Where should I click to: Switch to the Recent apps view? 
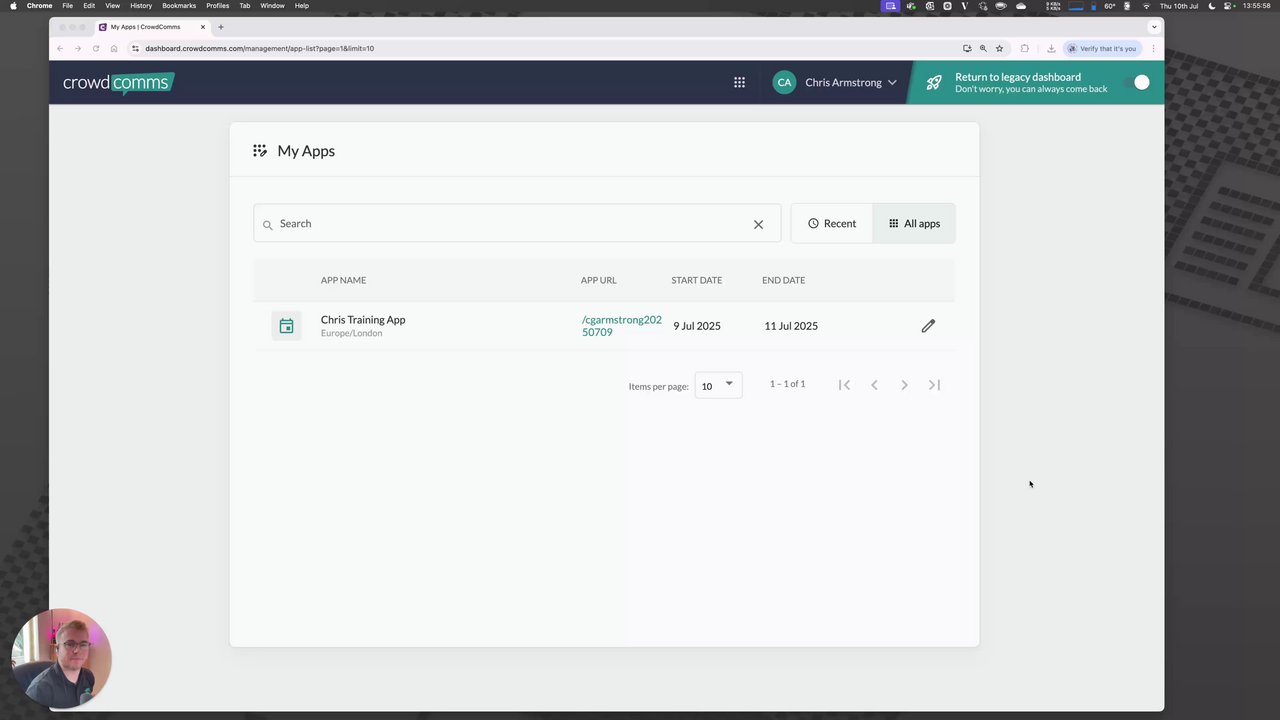click(832, 223)
